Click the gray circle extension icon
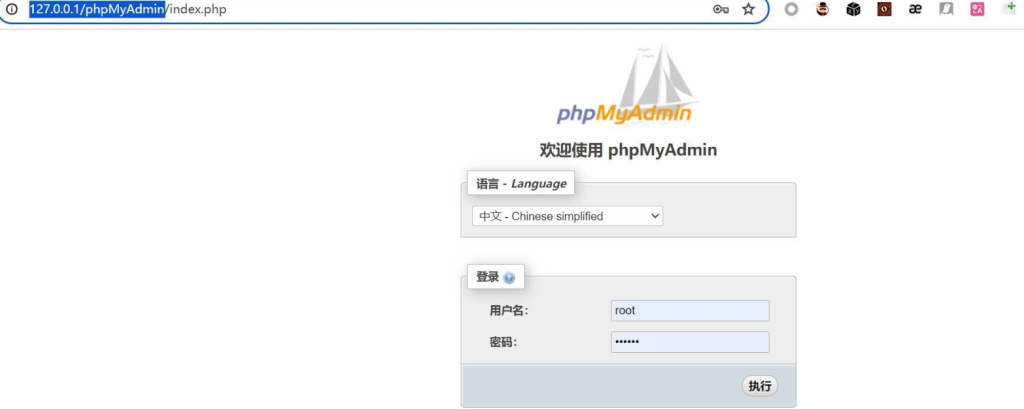 791,9
